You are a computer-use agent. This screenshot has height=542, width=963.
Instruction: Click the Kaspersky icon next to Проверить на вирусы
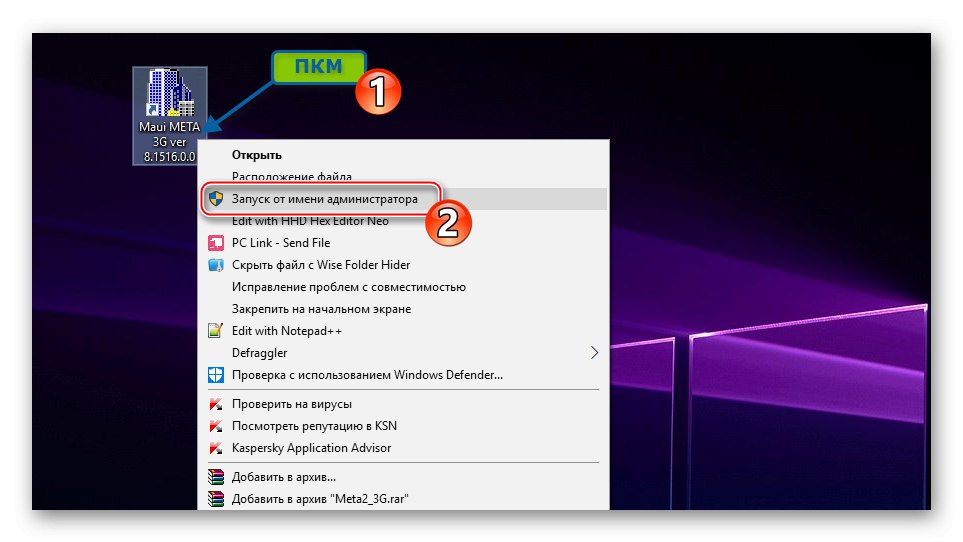click(216, 404)
